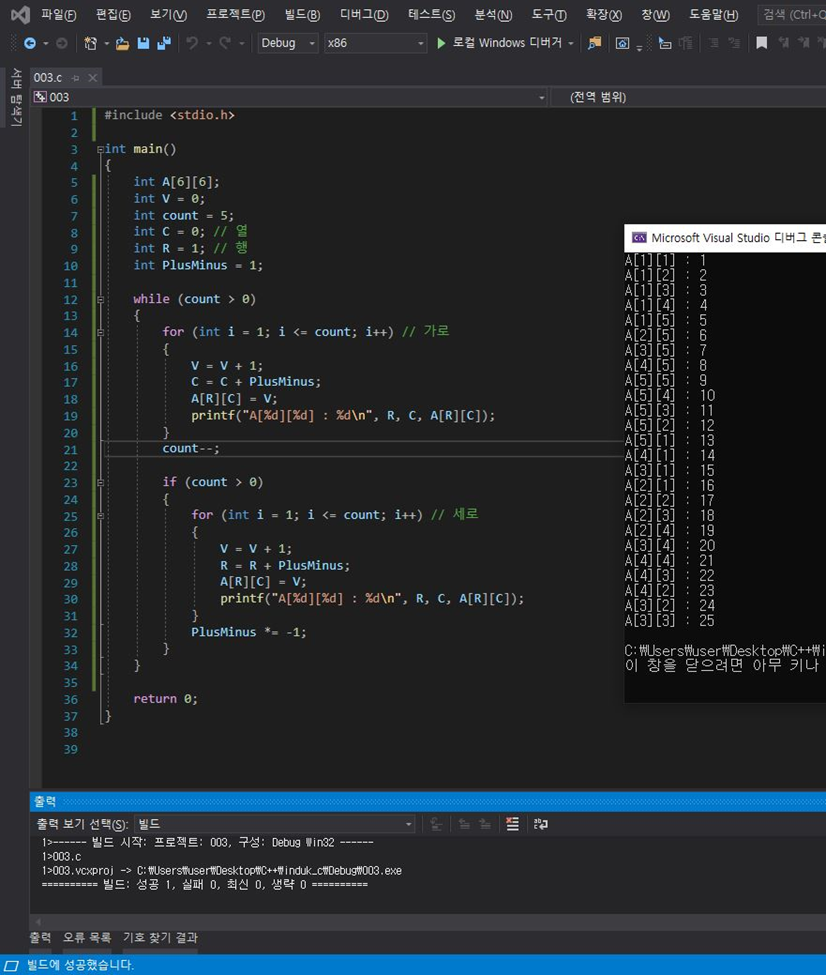Open the Debug configuration dropdown
The image size is (826, 975).
click(288, 43)
